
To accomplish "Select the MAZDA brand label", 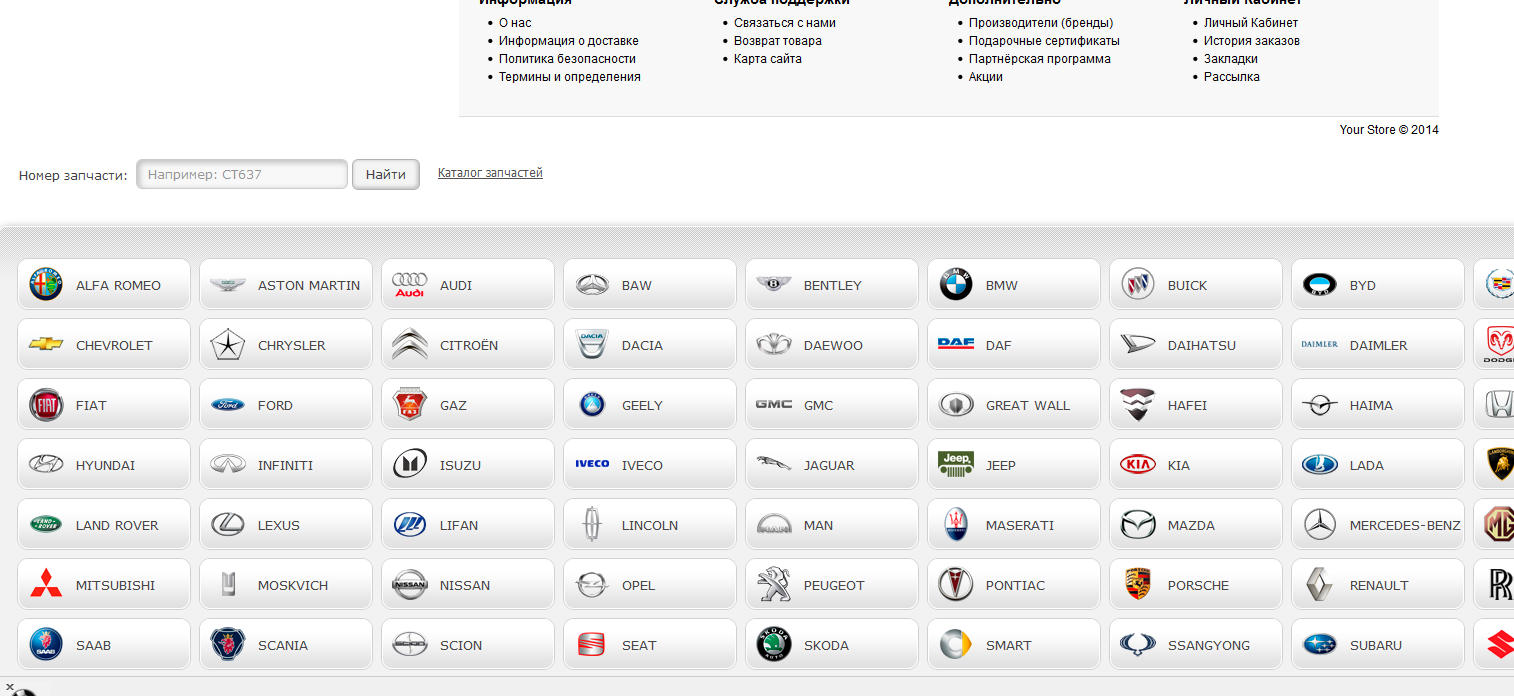I will (1192, 525).
